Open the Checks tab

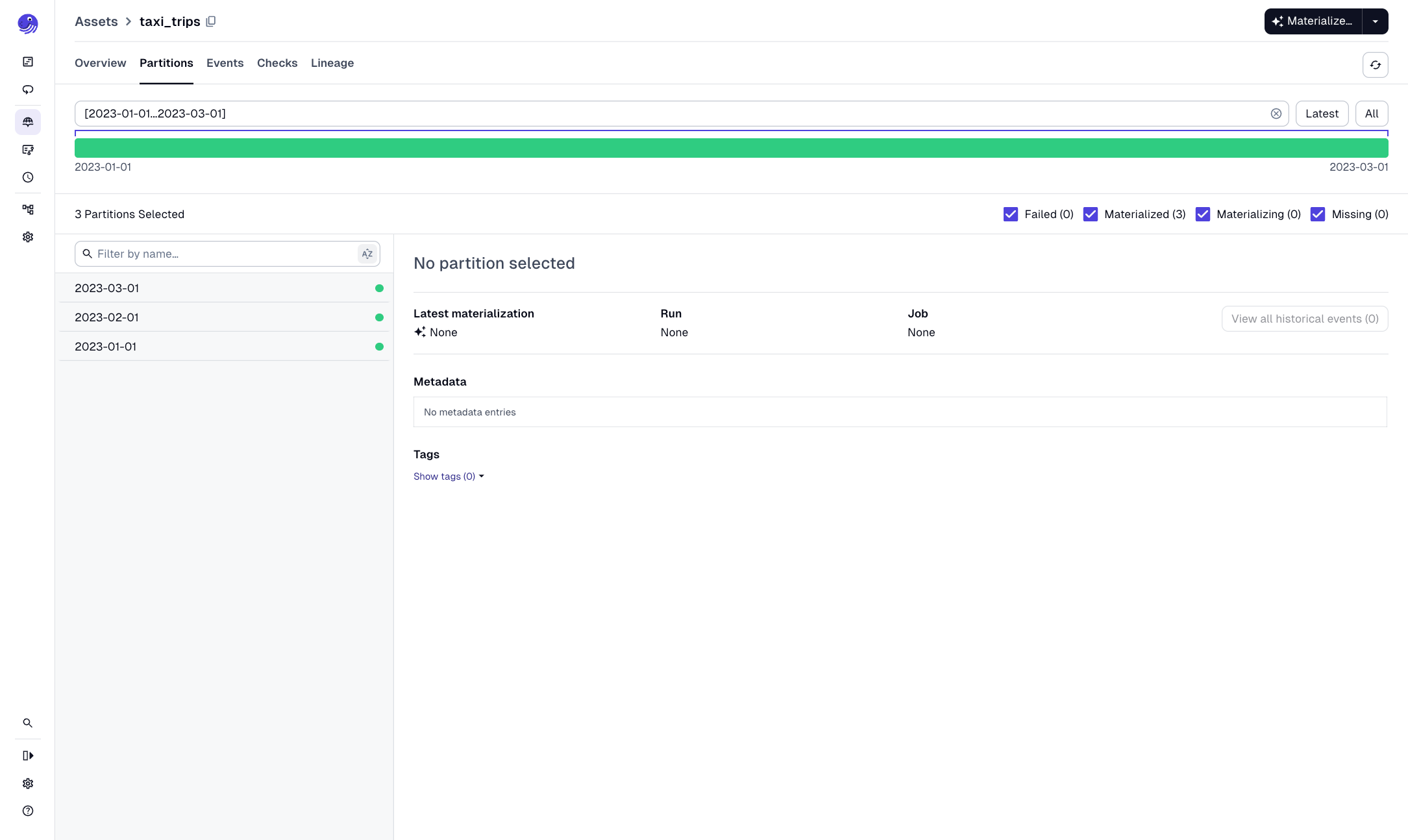click(277, 63)
